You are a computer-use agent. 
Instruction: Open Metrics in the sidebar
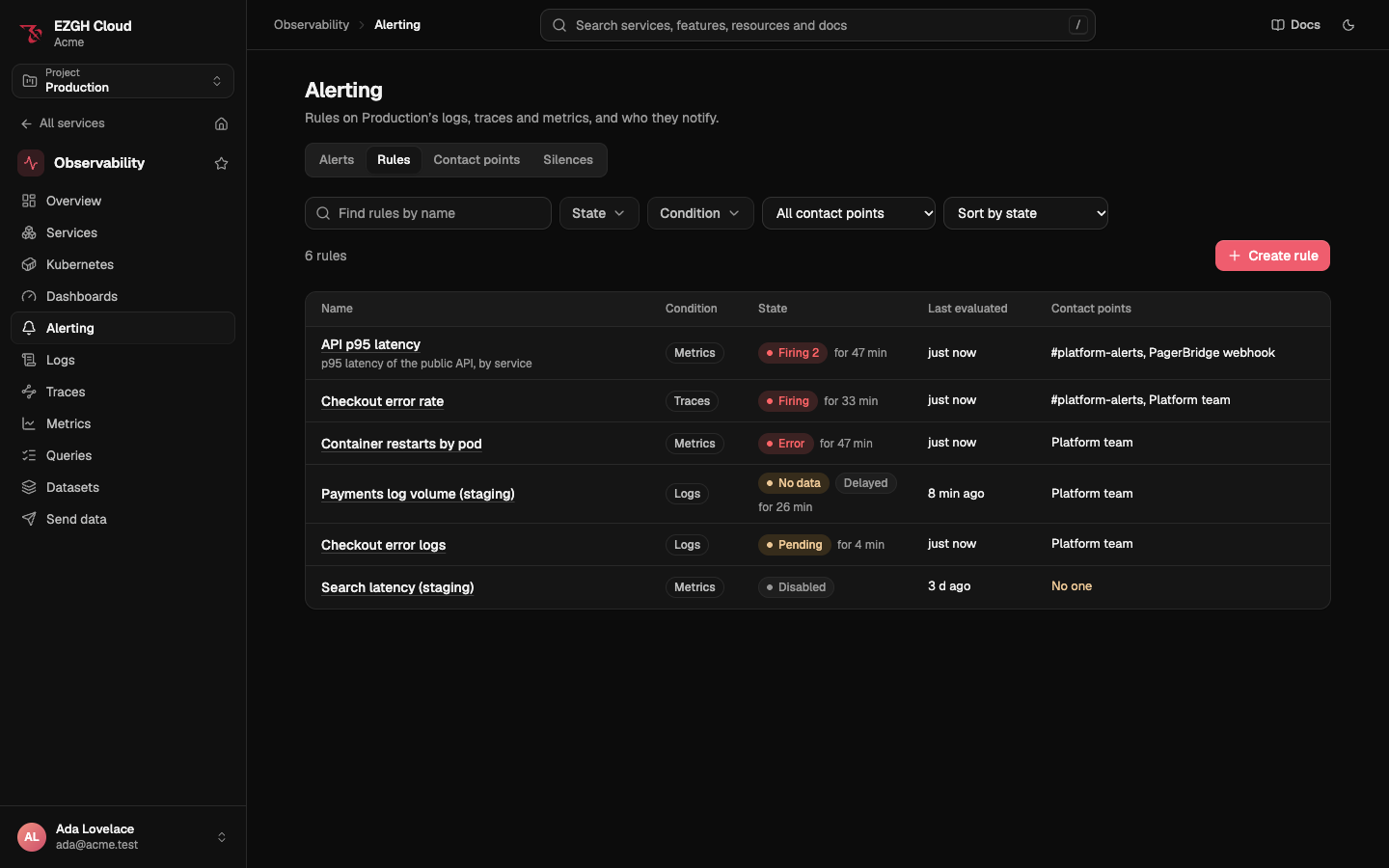123,423
